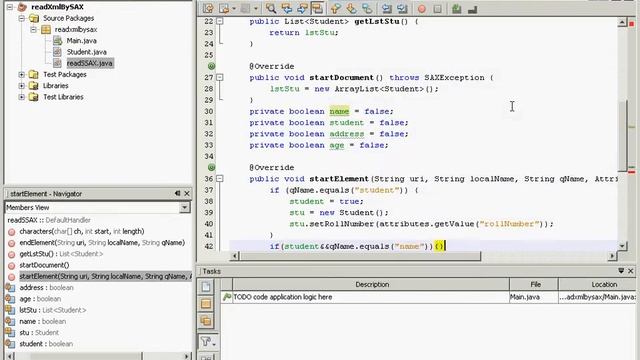Click the editor vertical scrollbar down arrow
Image resolution: width=640 pixels, height=360 pixels.
(x=622, y=246)
